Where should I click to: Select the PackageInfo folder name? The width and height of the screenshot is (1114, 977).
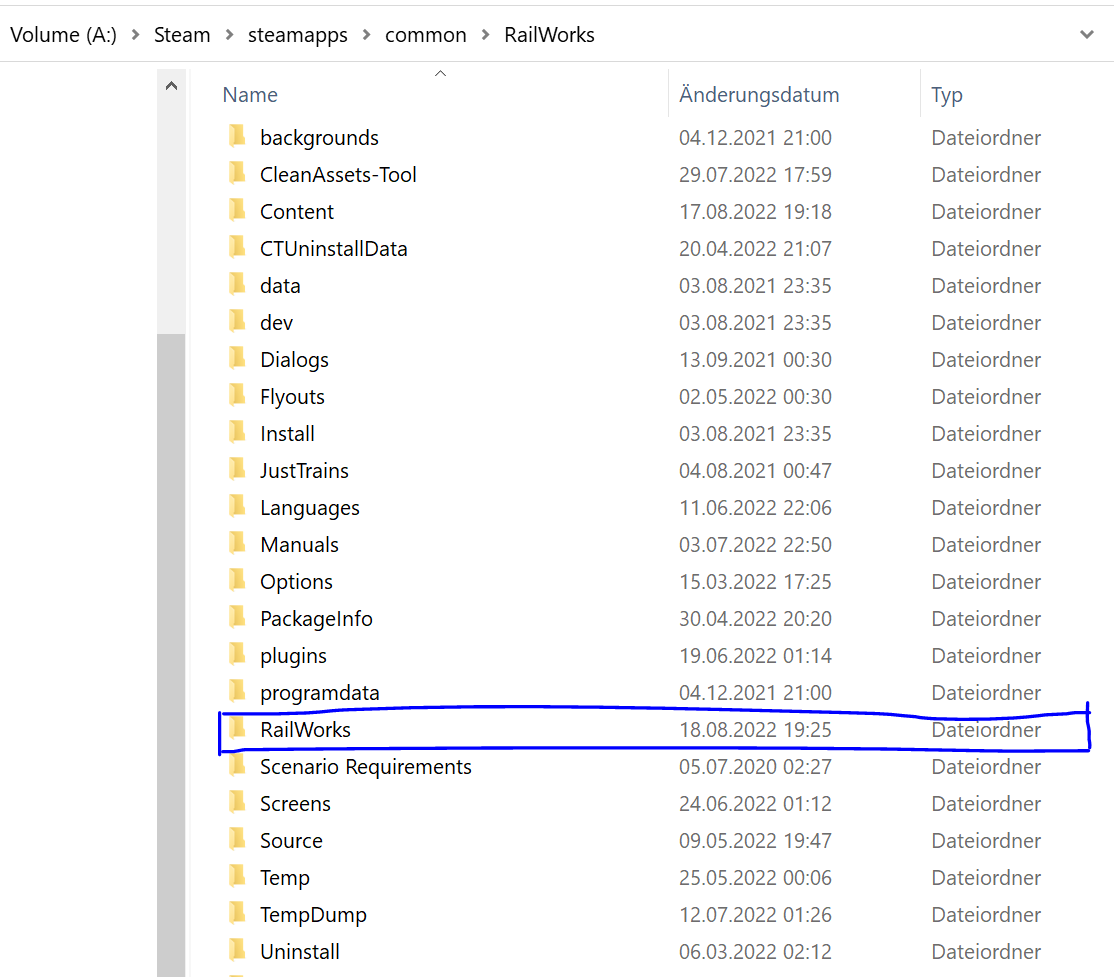316,618
